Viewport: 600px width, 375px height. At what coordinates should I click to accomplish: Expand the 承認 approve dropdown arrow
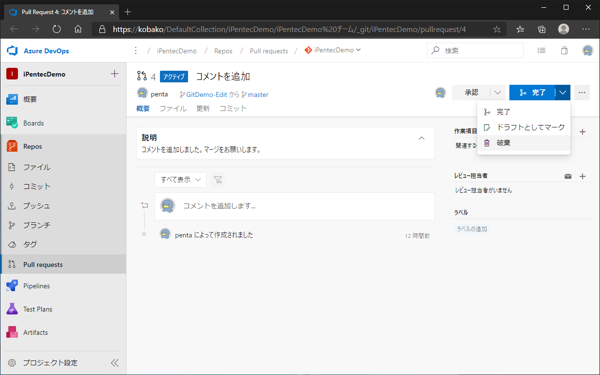tap(497, 93)
